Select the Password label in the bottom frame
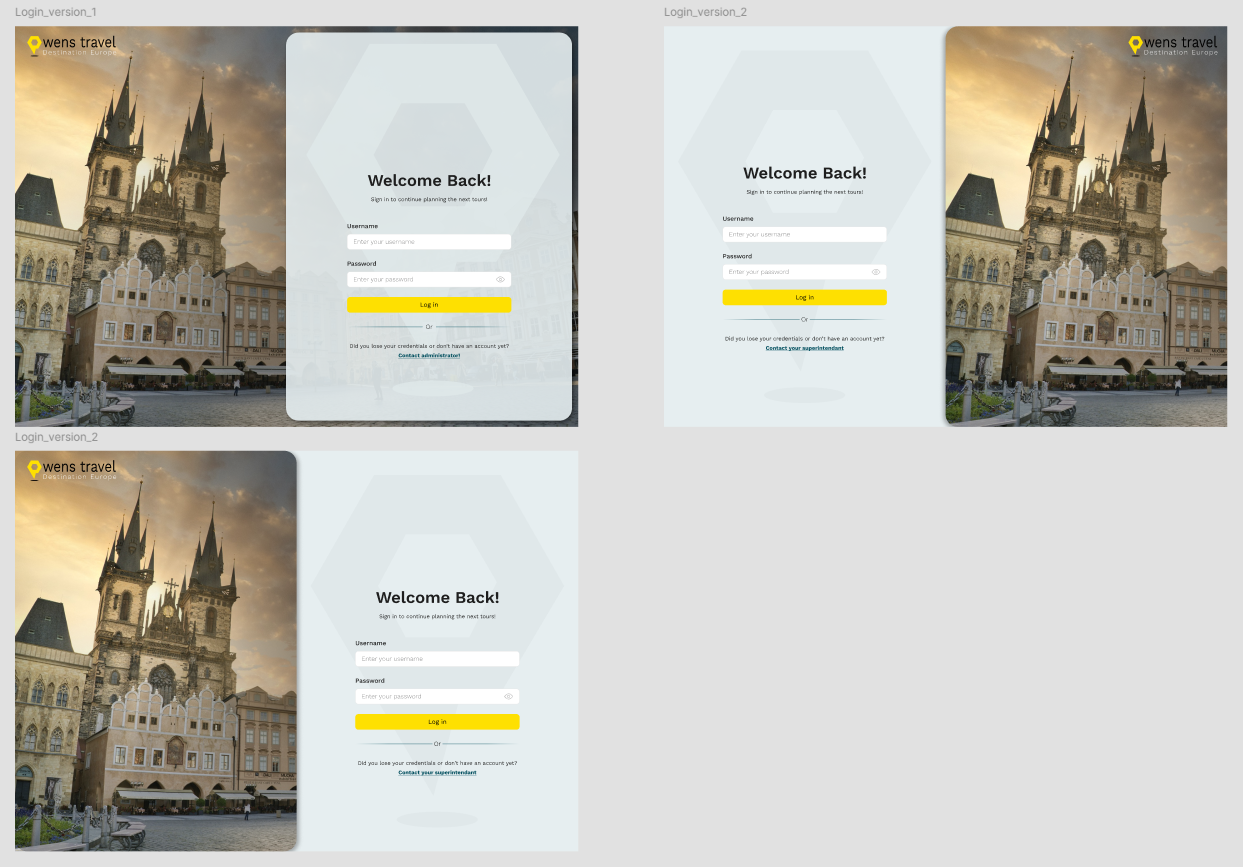This screenshot has height=867, width=1243. pos(370,681)
